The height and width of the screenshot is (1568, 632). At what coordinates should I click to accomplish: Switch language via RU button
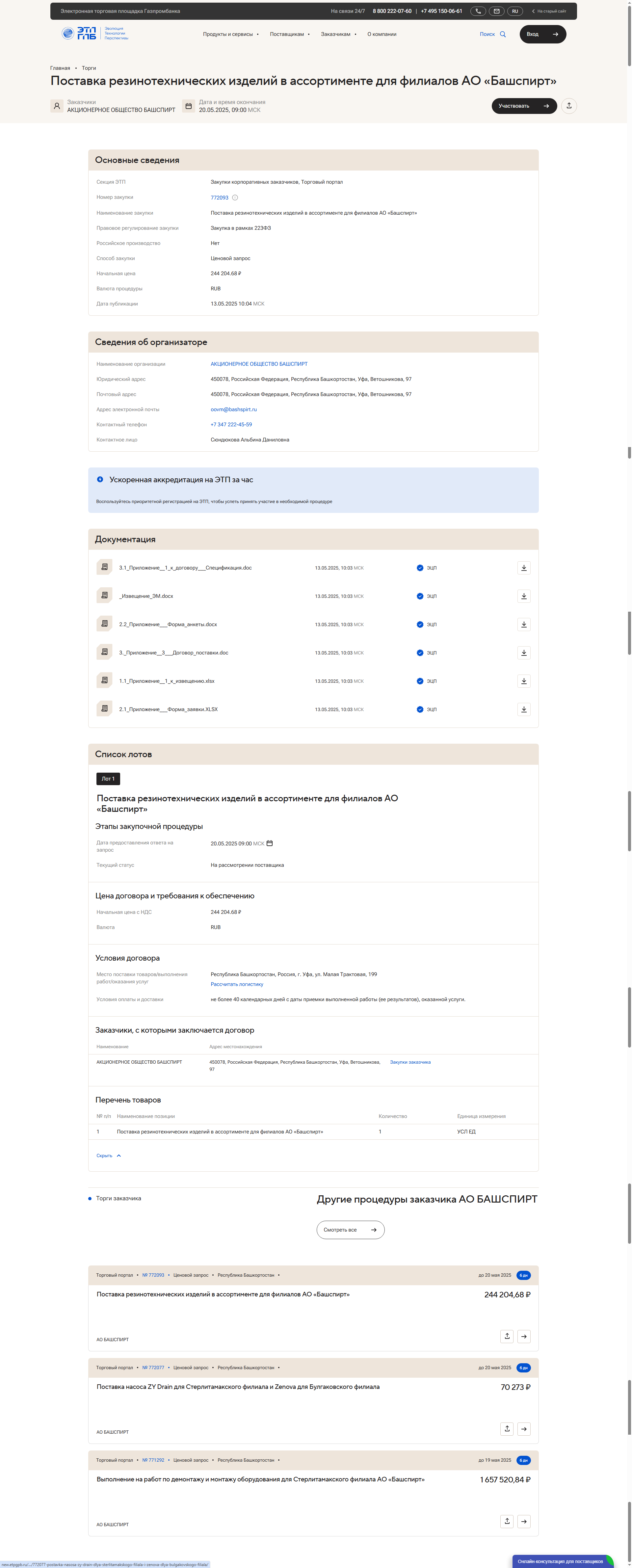[515, 11]
